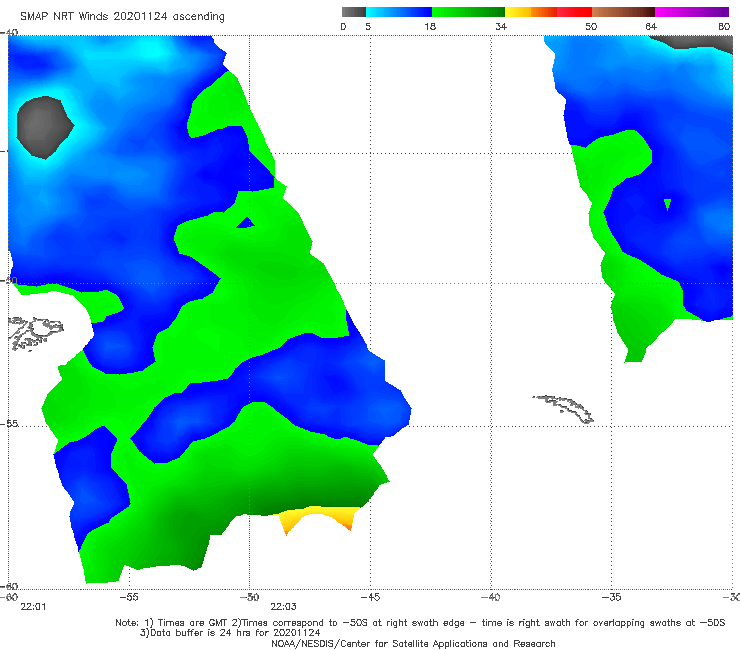
Task: Pick the cyan-to-blue segment of the color bar
Action: (x=399, y=12)
